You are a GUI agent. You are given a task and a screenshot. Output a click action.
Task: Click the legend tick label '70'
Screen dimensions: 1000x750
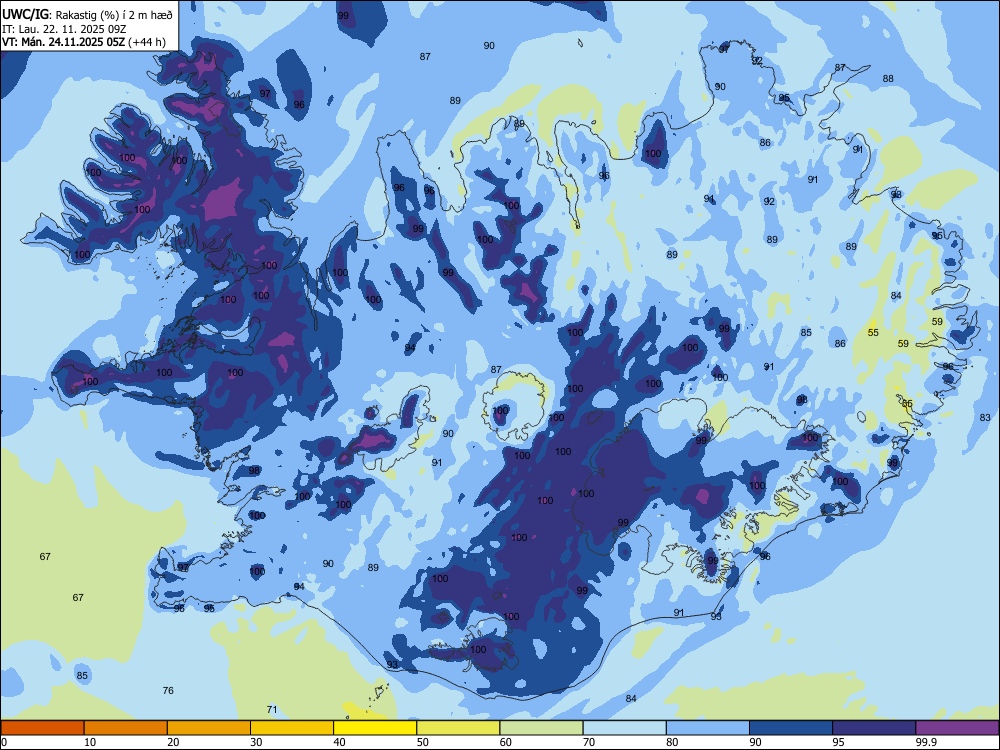[589, 742]
